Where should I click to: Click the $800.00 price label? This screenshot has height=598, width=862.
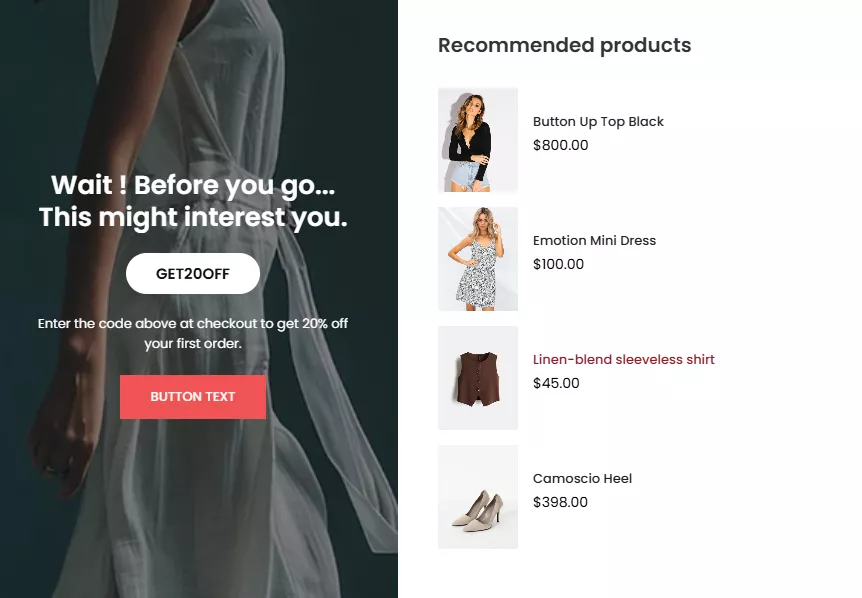[x=560, y=145]
